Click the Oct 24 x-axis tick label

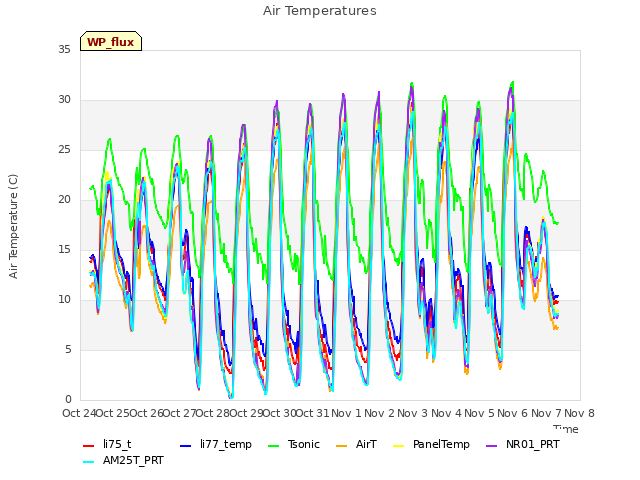pyautogui.click(x=80, y=413)
